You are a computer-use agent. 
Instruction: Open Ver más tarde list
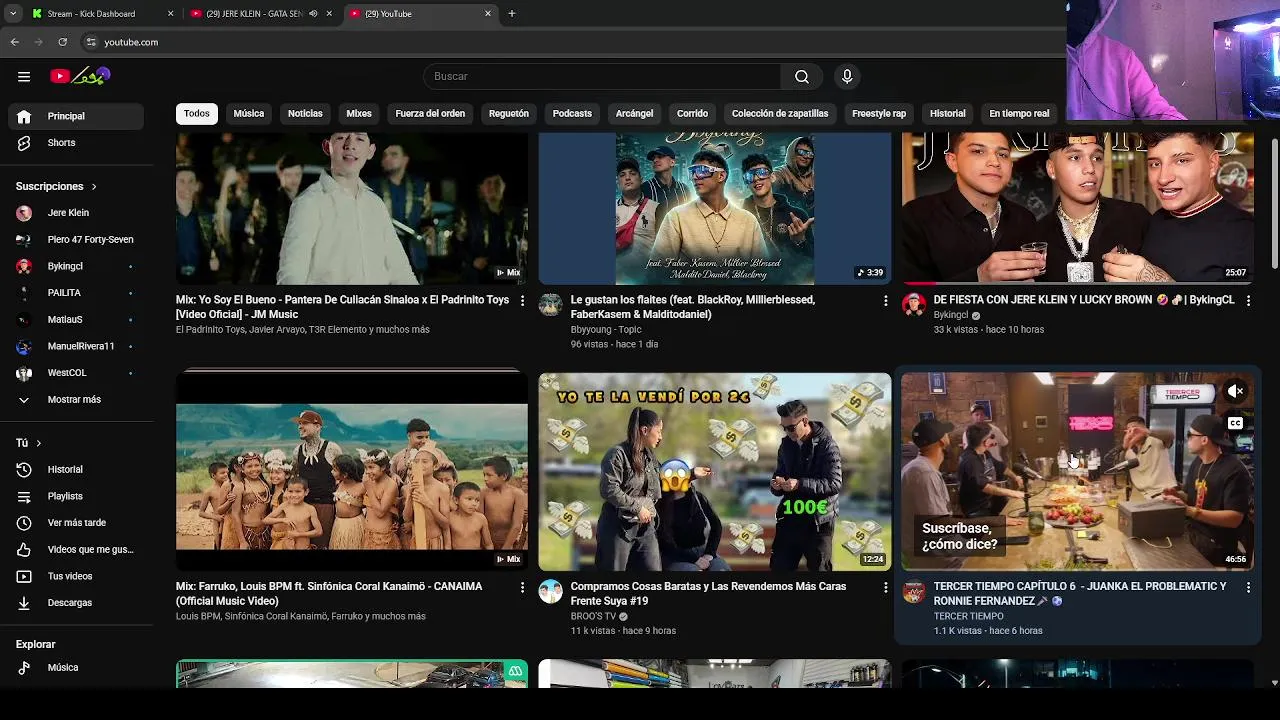(76, 523)
